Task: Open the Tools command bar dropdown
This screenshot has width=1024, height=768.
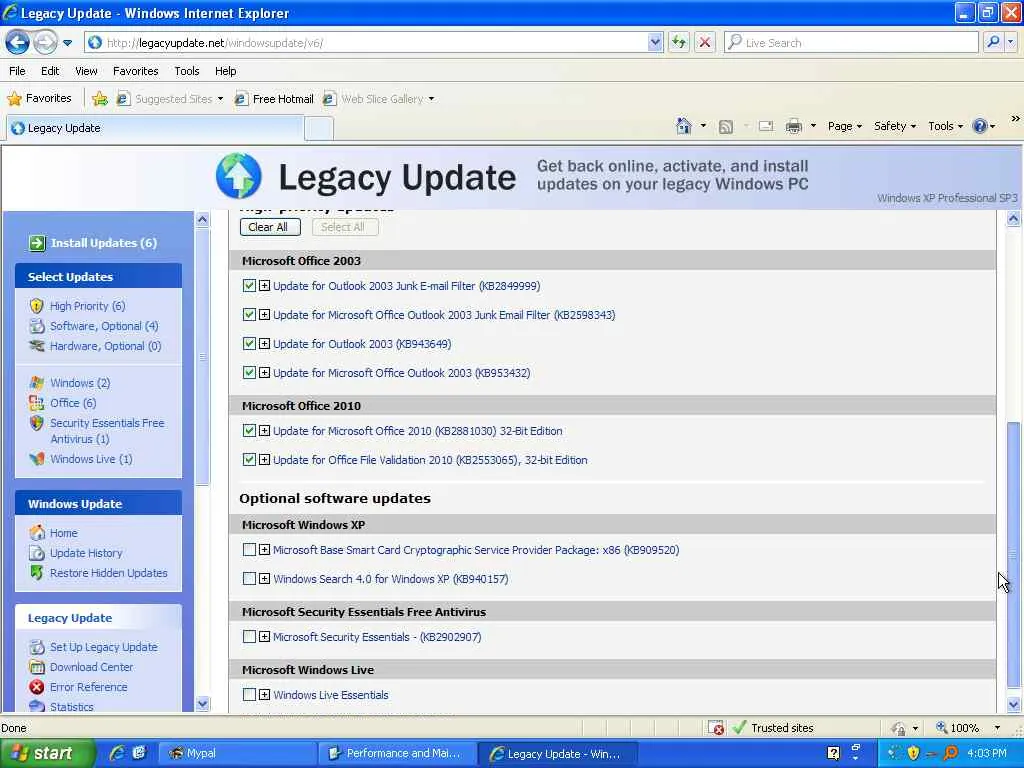Action: point(945,126)
